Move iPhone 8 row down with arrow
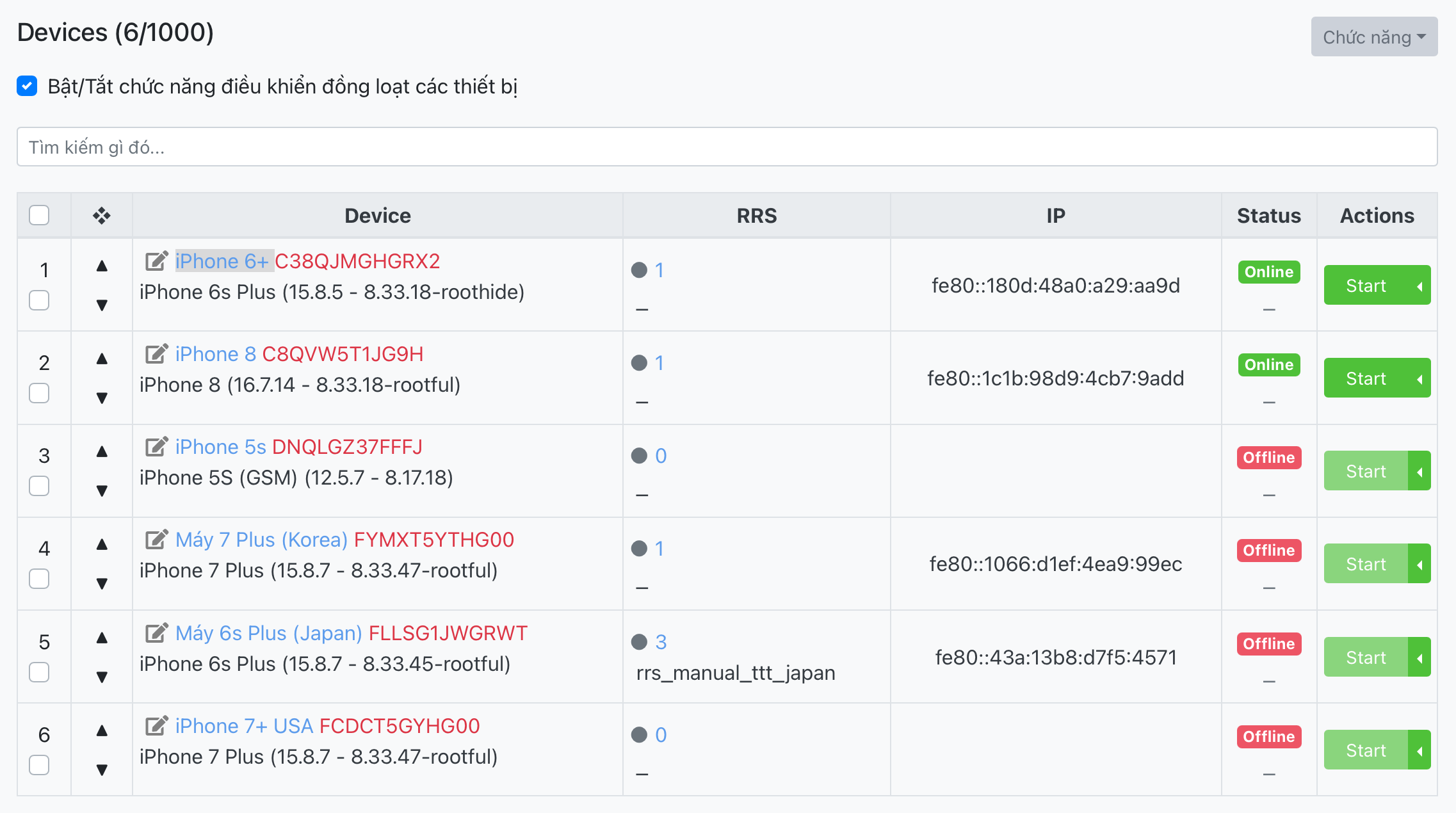This screenshot has width=1456, height=813. 102,398
